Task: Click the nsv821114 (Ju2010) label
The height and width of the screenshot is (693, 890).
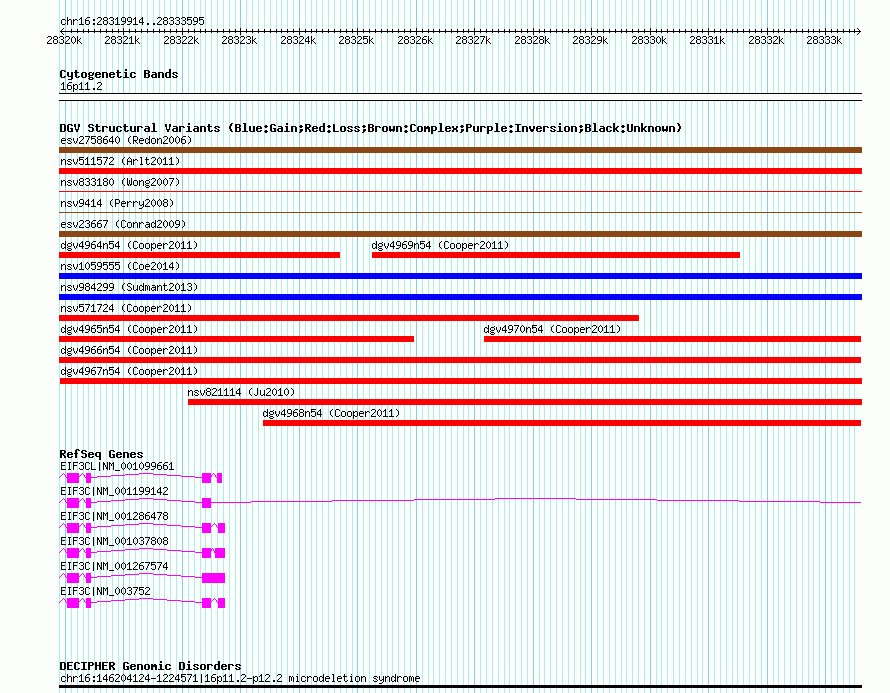Action: click(x=241, y=392)
